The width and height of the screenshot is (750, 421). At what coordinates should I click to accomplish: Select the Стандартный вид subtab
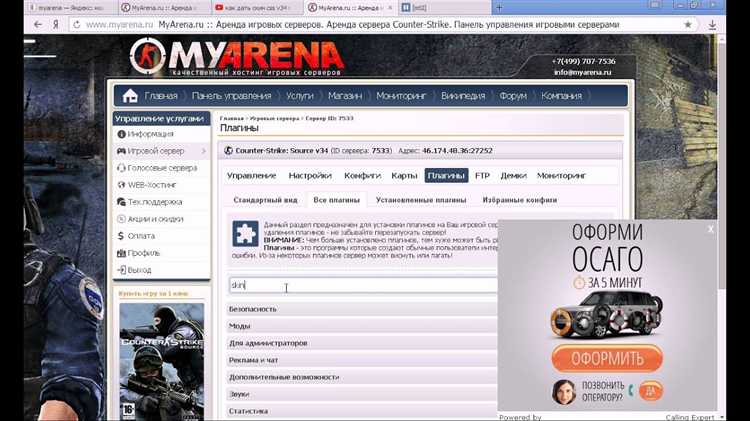(265, 200)
